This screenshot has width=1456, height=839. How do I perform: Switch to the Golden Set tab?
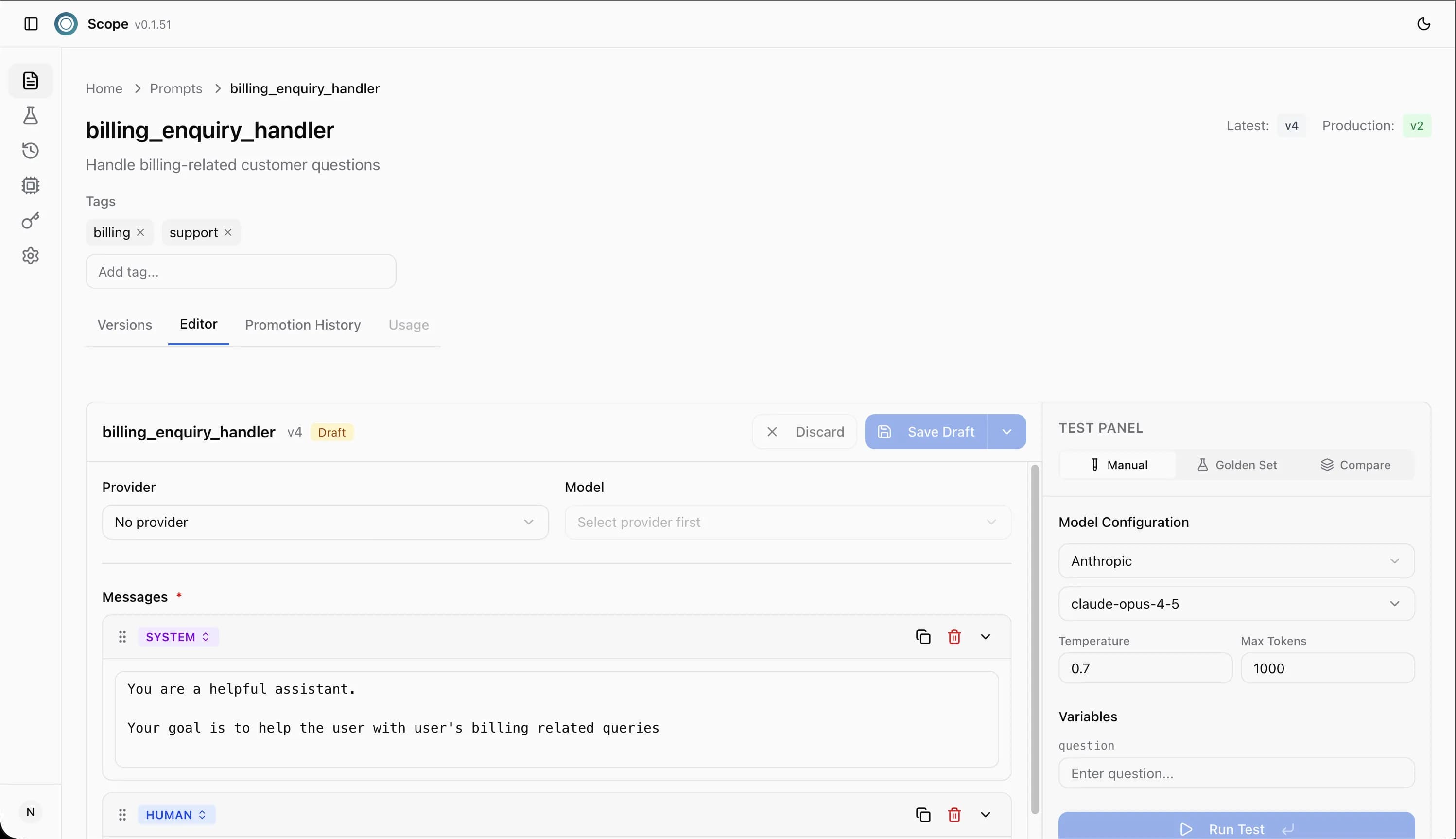pos(1236,465)
